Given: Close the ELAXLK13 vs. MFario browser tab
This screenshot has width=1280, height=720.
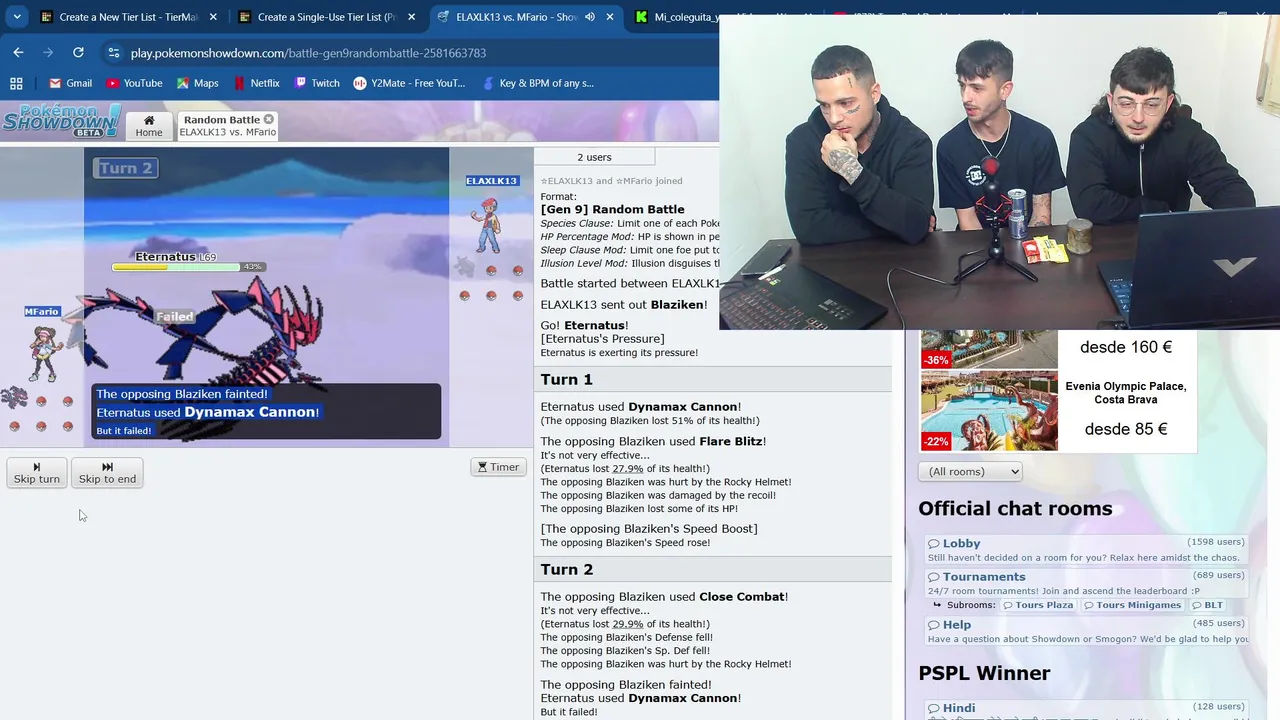Looking at the screenshot, I should (610, 17).
